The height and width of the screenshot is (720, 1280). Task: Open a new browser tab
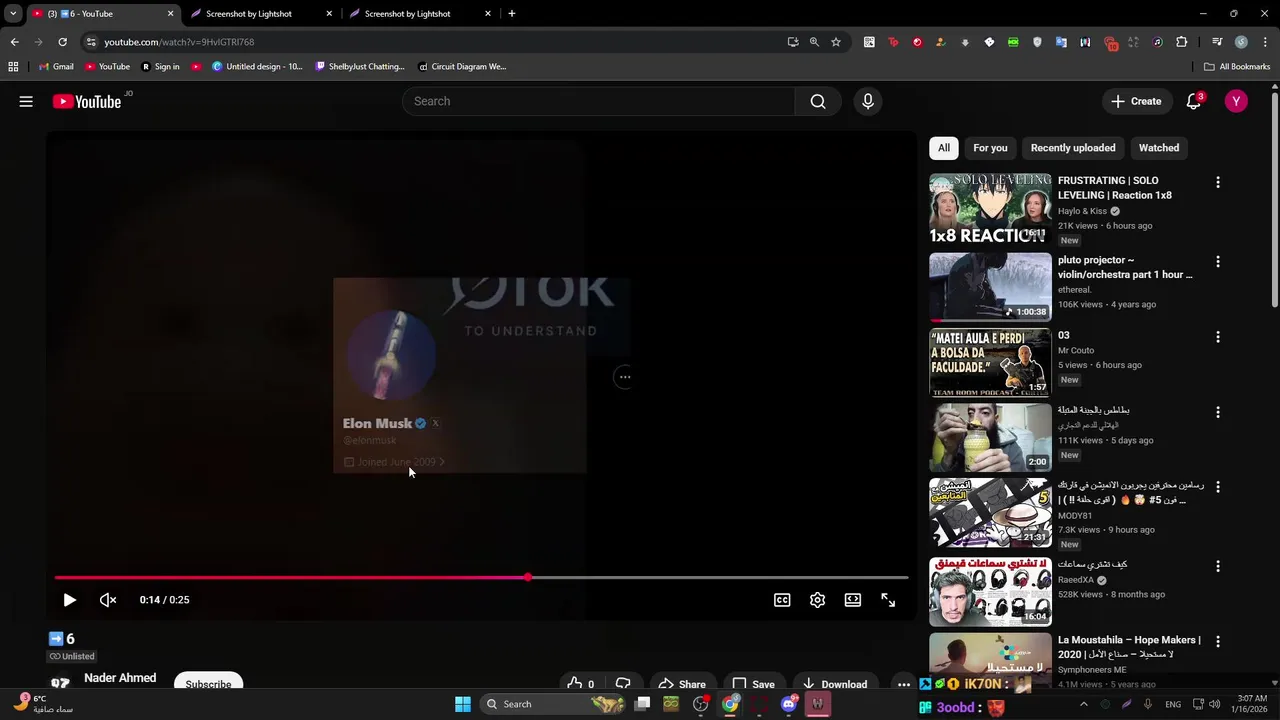click(x=512, y=14)
